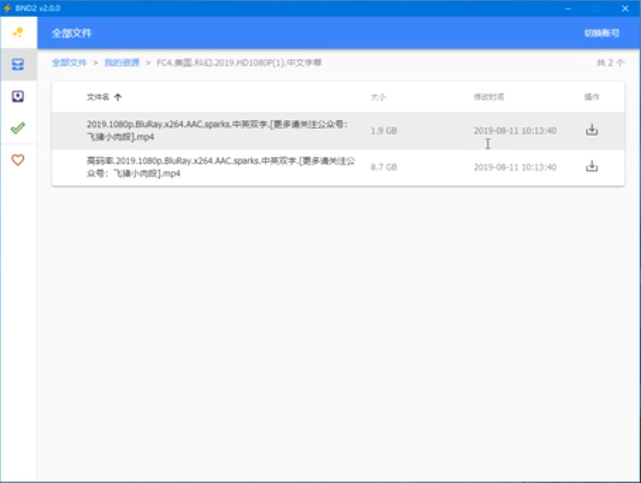Click the 共 2 个 item count
The image size is (641, 483).
(x=610, y=63)
